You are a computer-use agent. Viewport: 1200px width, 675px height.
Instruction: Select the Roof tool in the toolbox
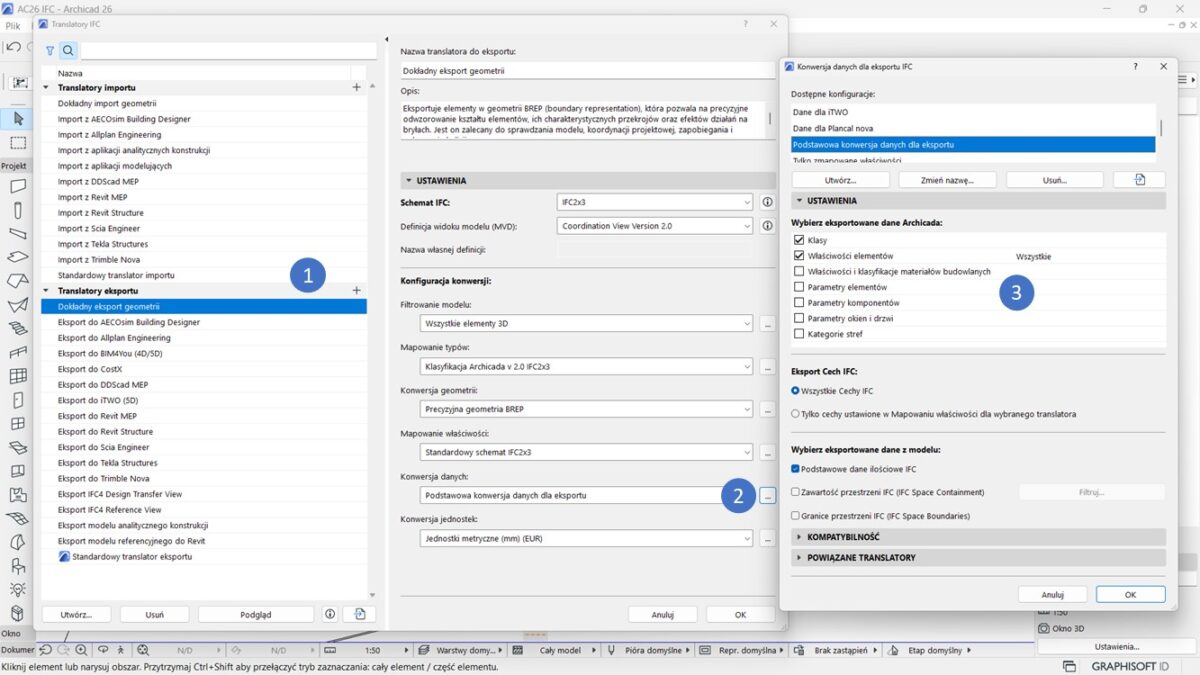(18, 282)
